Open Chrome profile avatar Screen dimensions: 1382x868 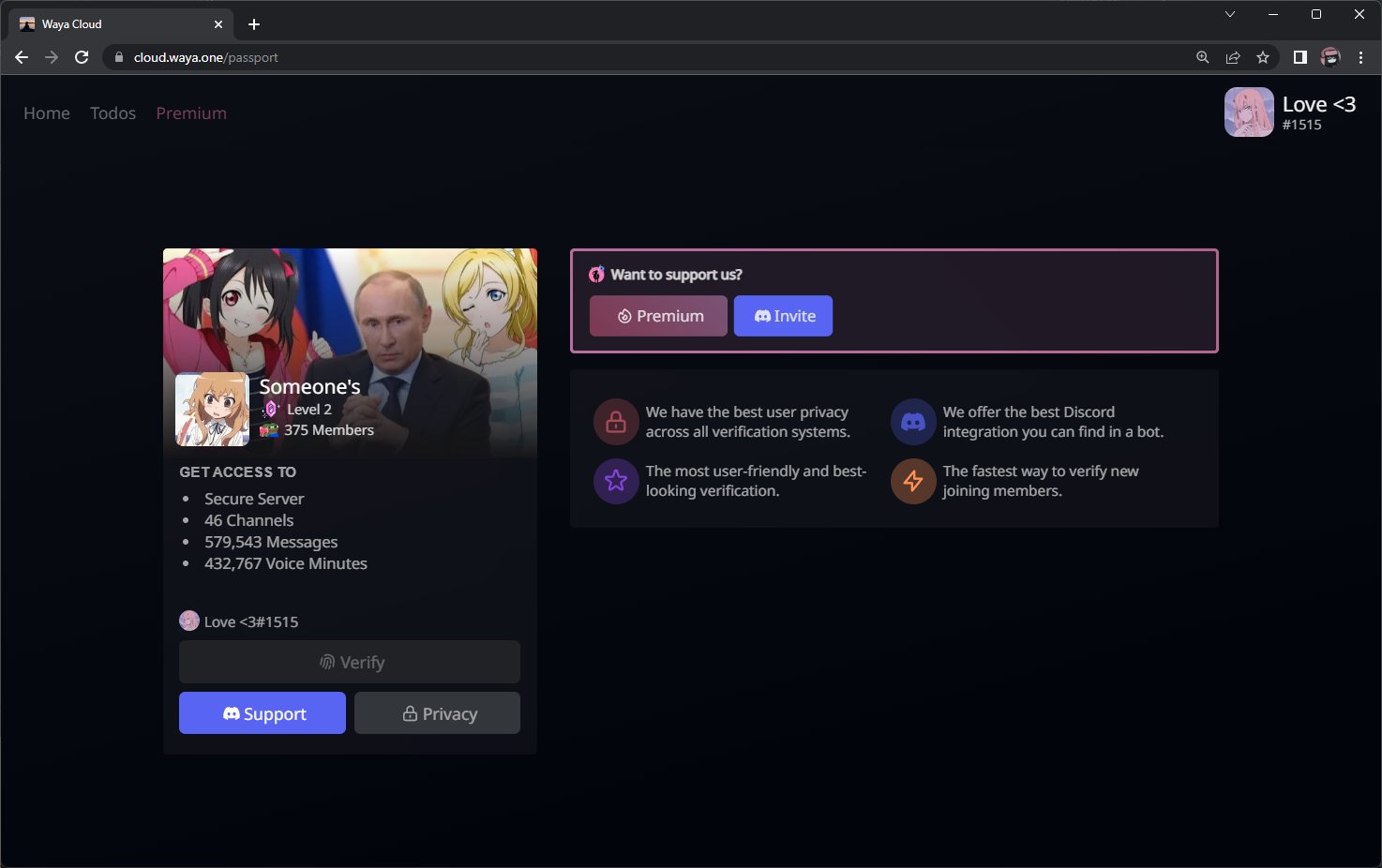coord(1330,57)
